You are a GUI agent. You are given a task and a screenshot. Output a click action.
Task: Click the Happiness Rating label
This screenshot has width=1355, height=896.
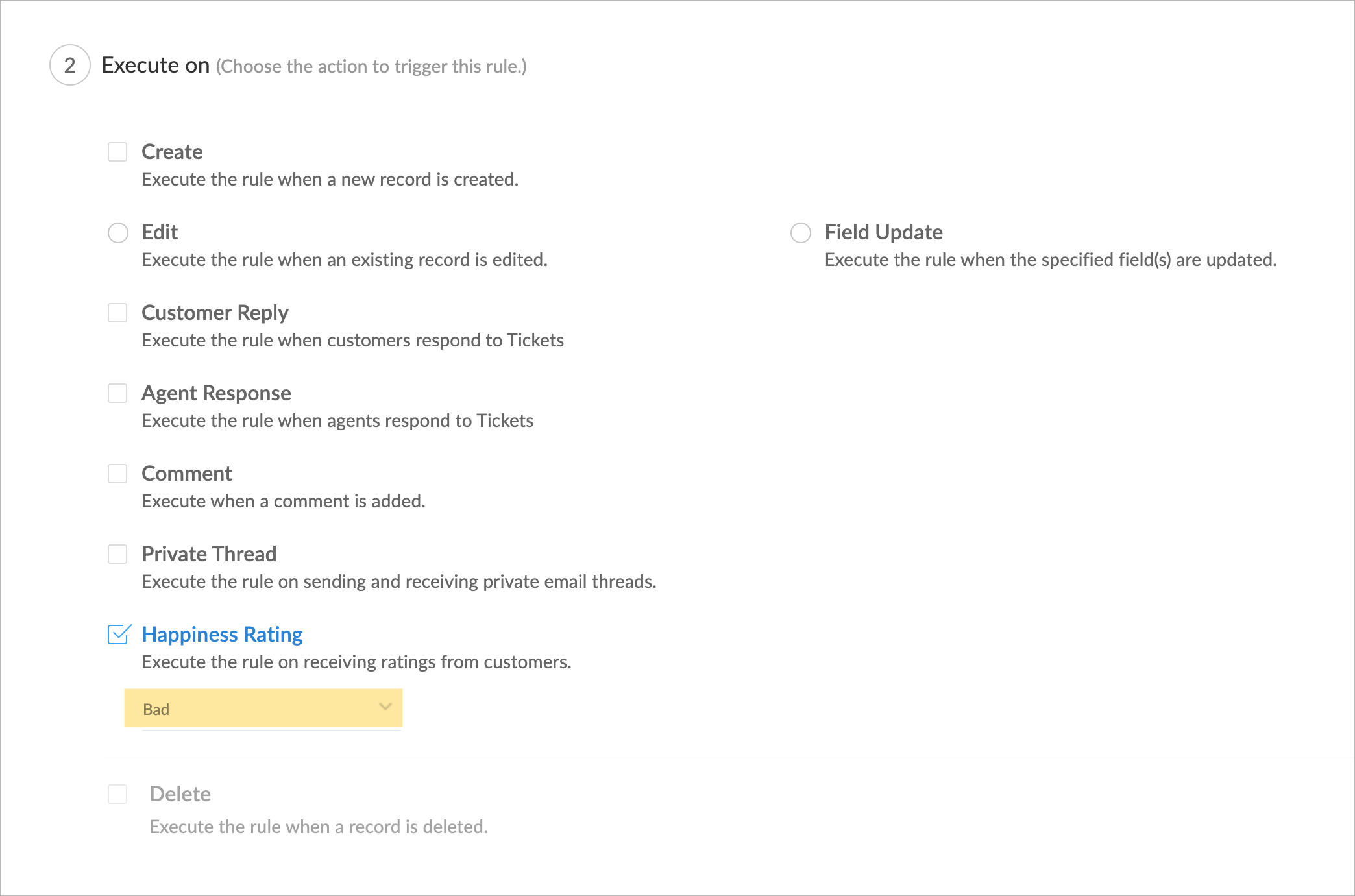pyautogui.click(x=222, y=635)
